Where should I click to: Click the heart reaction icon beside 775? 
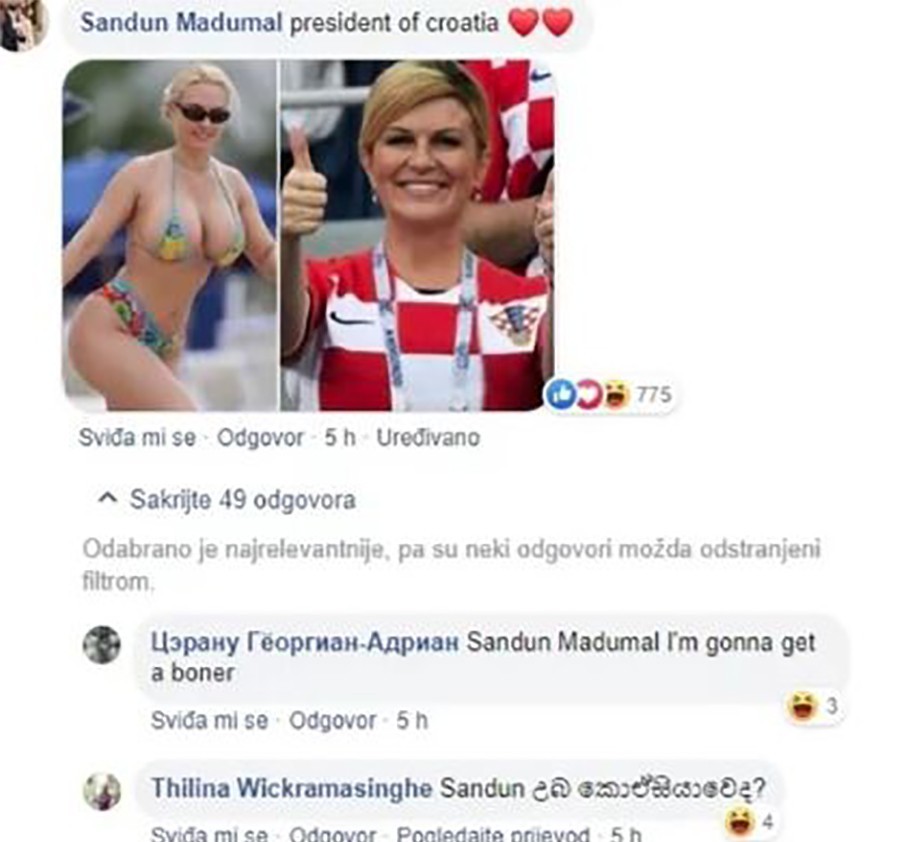coord(588,394)
